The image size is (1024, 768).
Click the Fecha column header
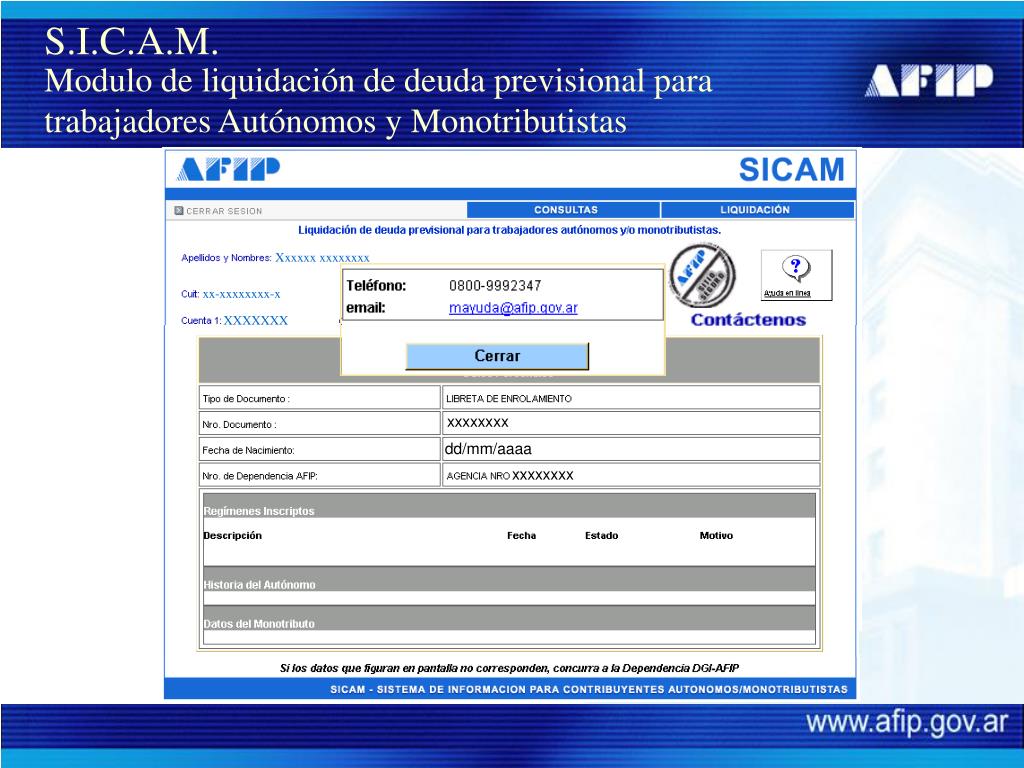[521, 536]
